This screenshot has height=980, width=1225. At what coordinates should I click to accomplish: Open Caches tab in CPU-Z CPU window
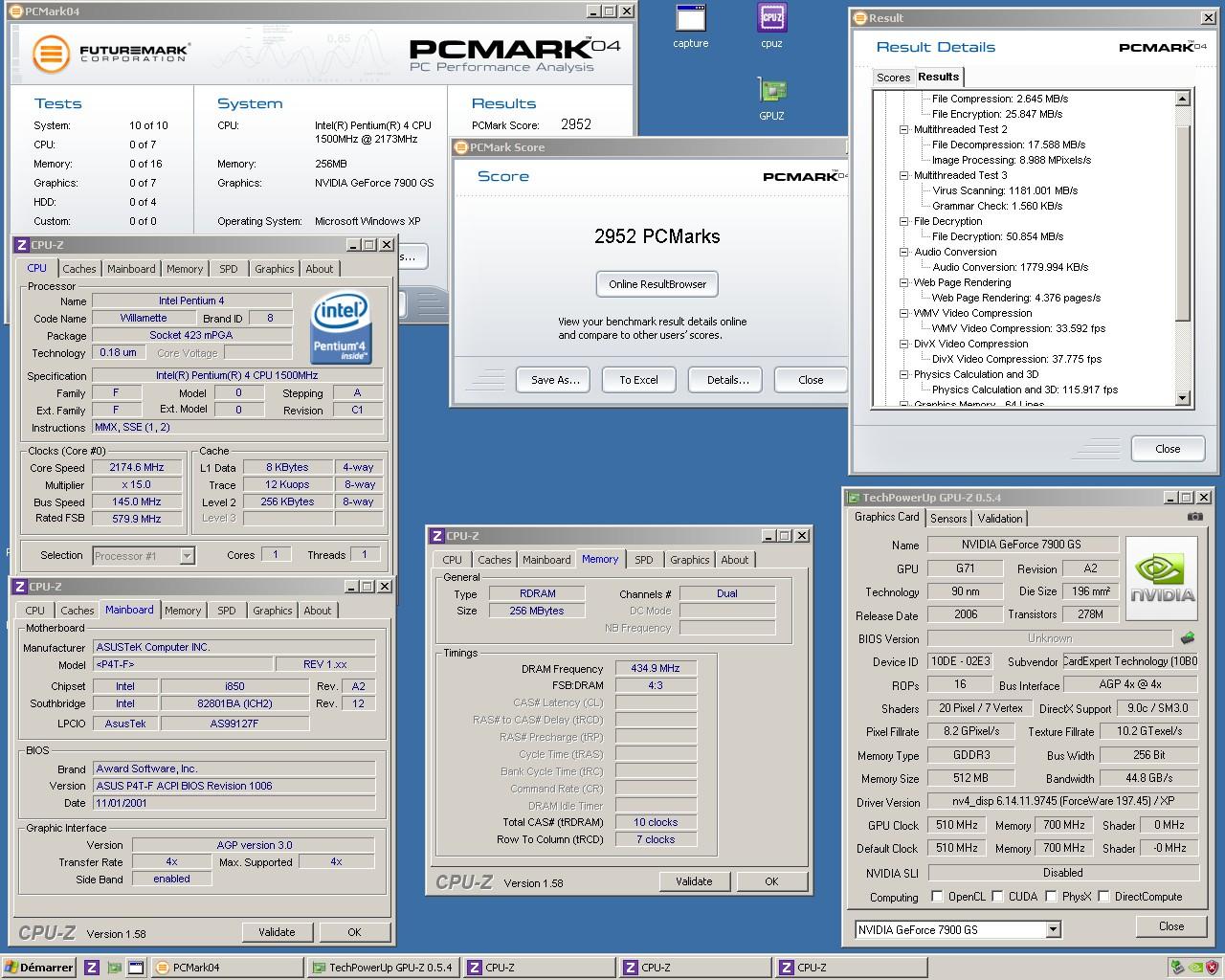[79, 269]
